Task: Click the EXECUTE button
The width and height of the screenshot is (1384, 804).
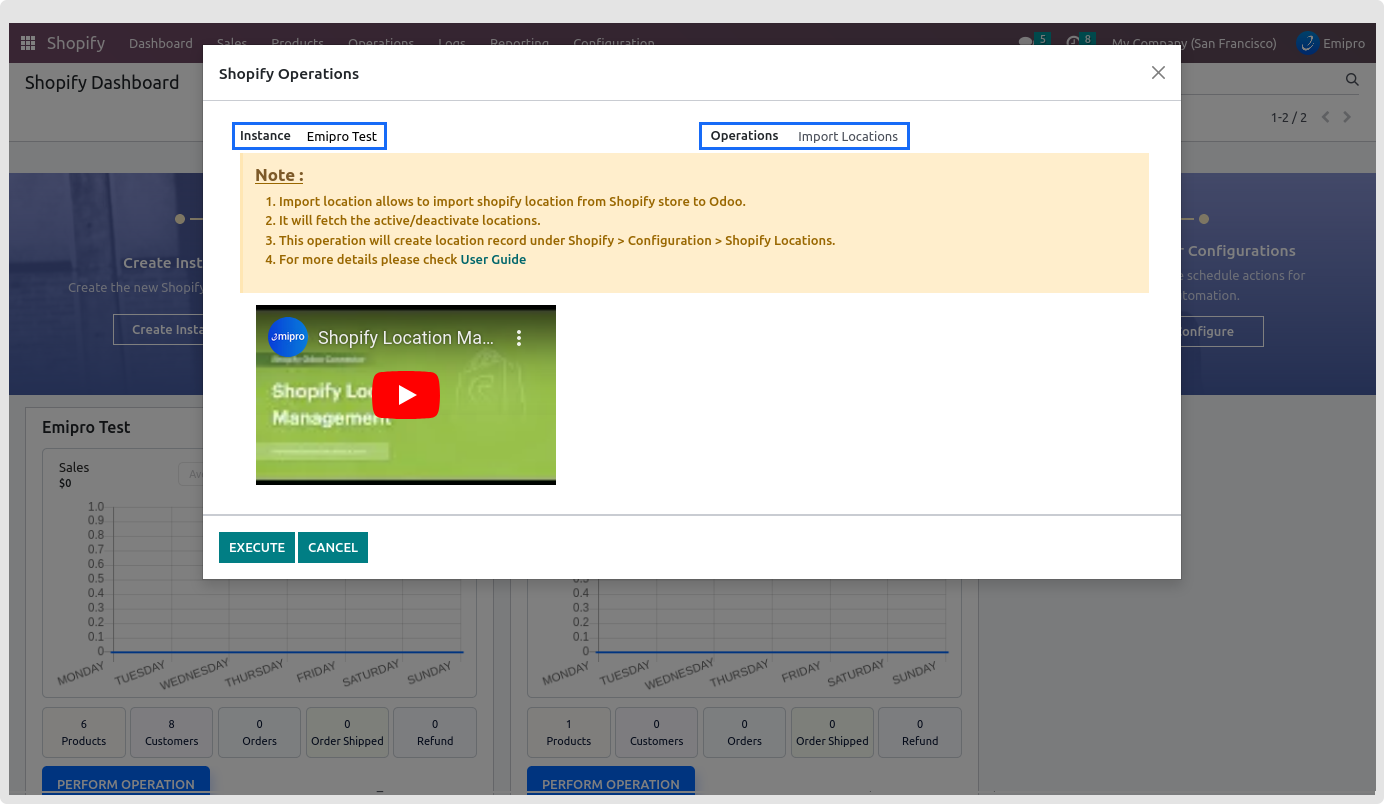Action: click(257, 547)
